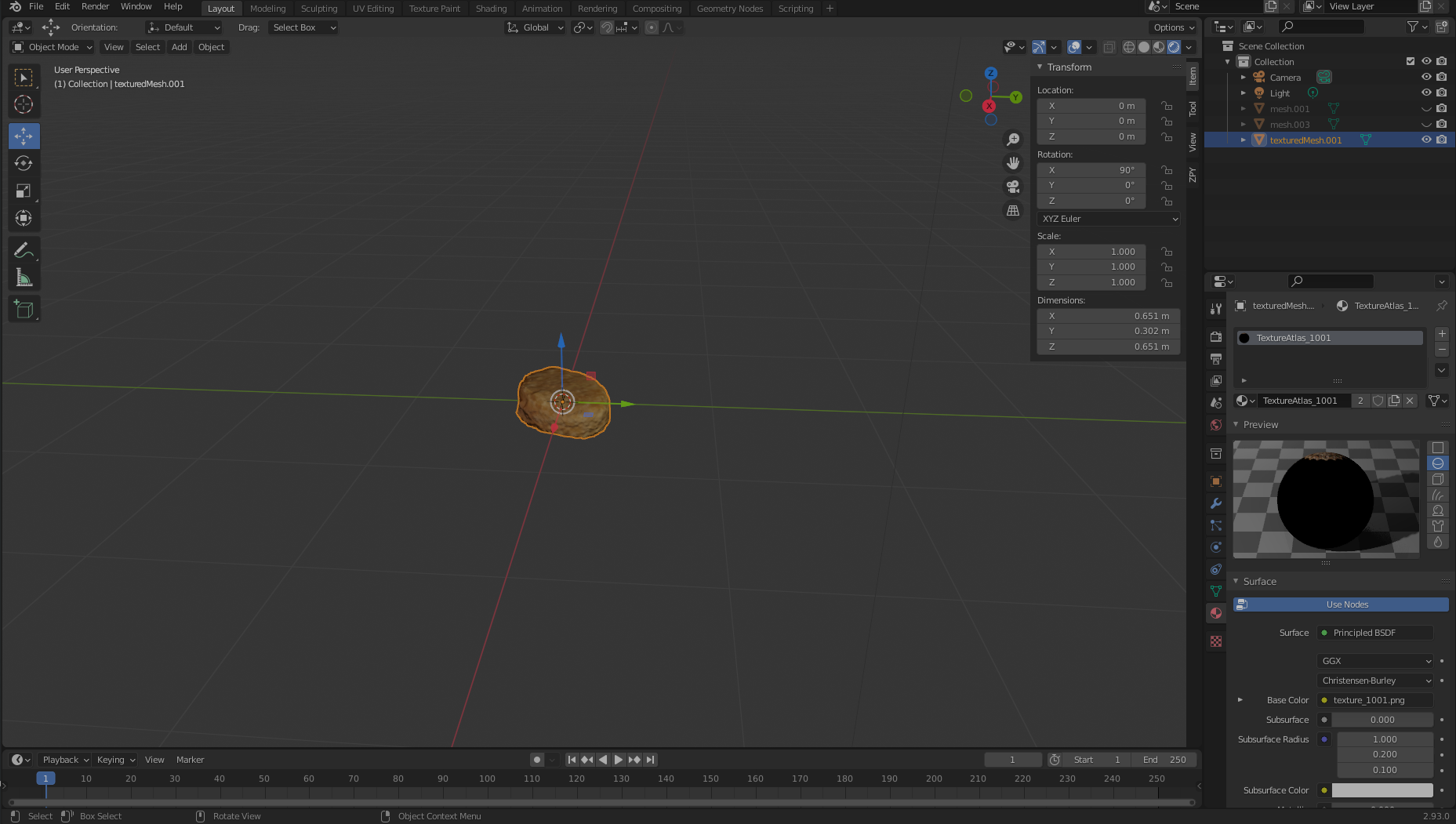Screen dimensions: 1456x824
Task: Select the Cursor tool in the toolbar
Action: [x=24, y=104]
